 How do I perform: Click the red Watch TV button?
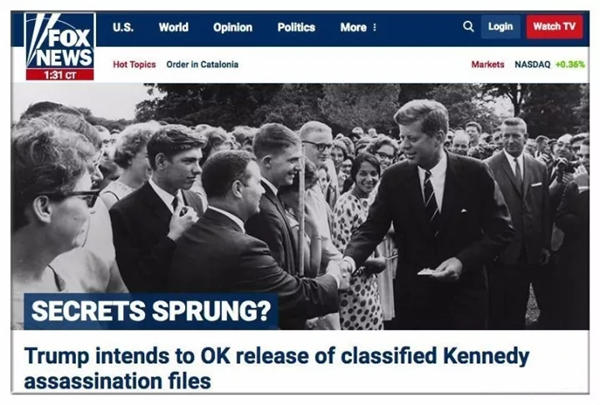tap(554, 27)
